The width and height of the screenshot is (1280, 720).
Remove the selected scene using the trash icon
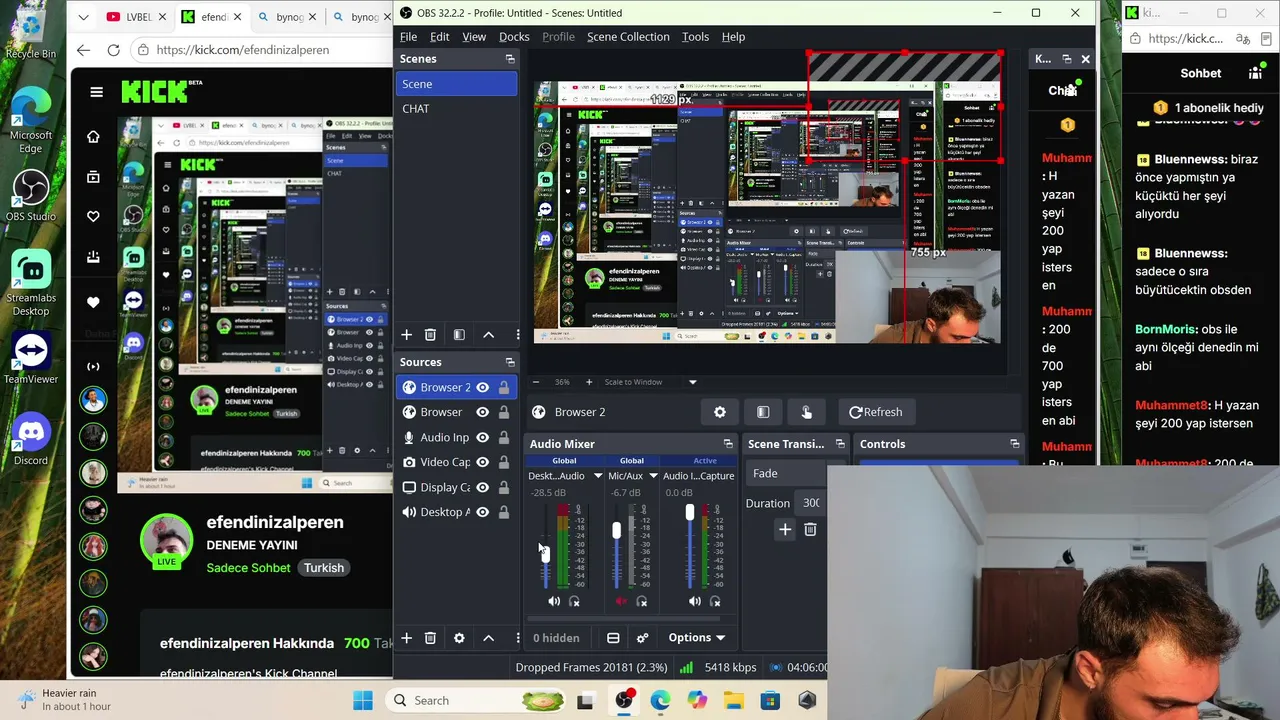click(x=430, y=335)
